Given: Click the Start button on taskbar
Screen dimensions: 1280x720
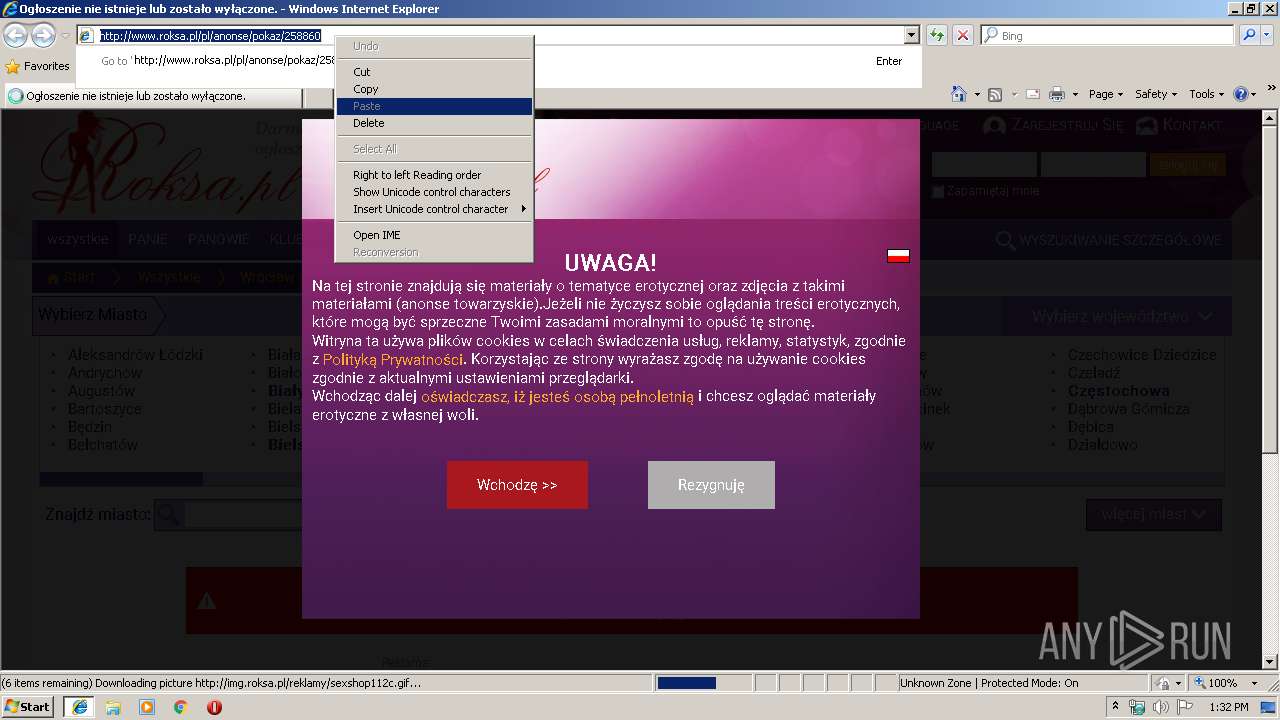Looking at the screenshot, I should 27,706.
